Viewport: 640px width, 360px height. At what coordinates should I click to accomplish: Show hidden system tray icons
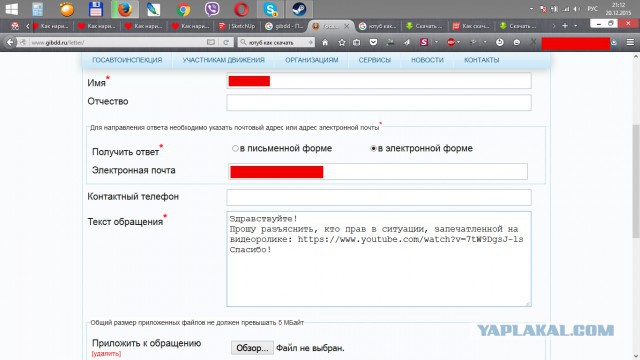pyautogui.click(x=531, y=9)
